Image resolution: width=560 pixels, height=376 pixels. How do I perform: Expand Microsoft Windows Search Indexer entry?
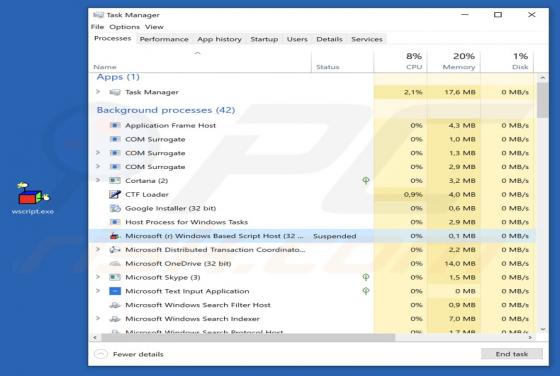[98, 318]
